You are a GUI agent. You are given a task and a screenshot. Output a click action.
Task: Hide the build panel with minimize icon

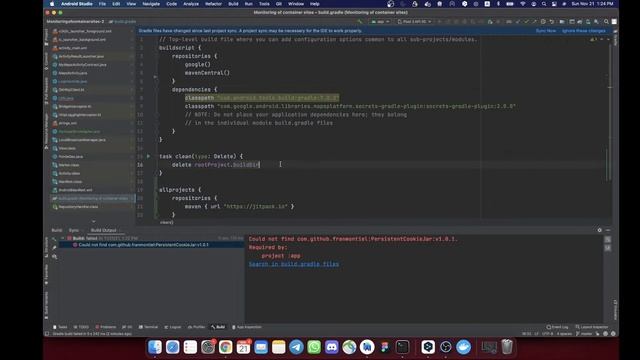(608, 230)
